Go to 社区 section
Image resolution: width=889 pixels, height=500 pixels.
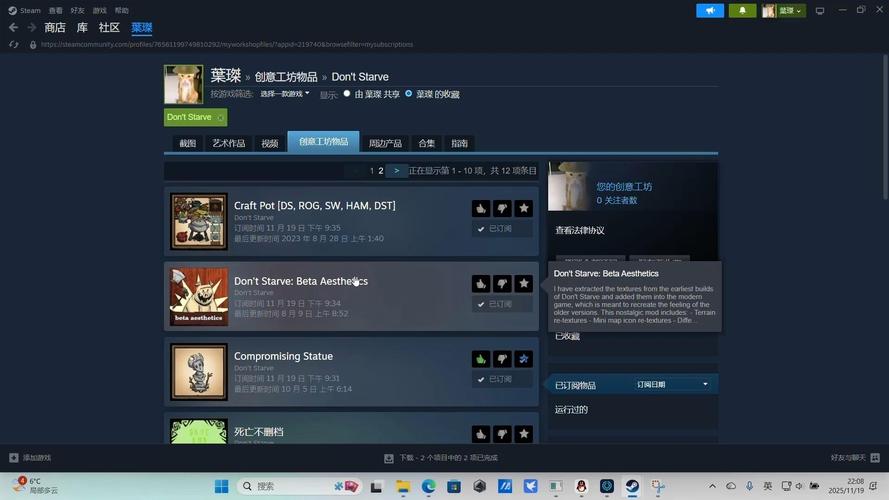[109, 27]
